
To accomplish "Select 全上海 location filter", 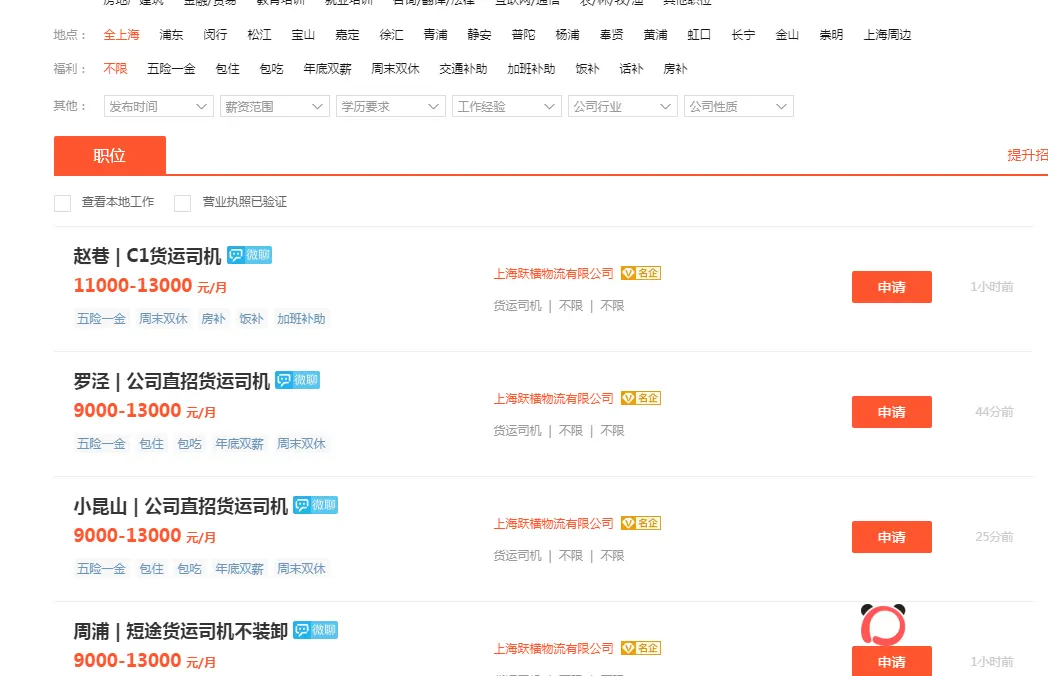I will pos(122,35).
